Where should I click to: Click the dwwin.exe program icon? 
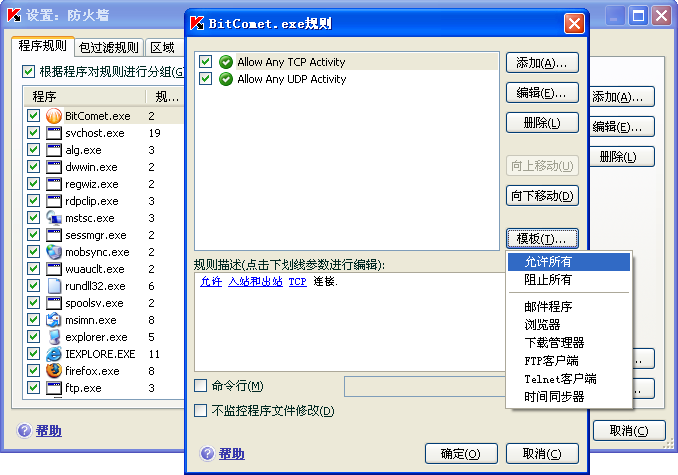(x=54, y=167)
